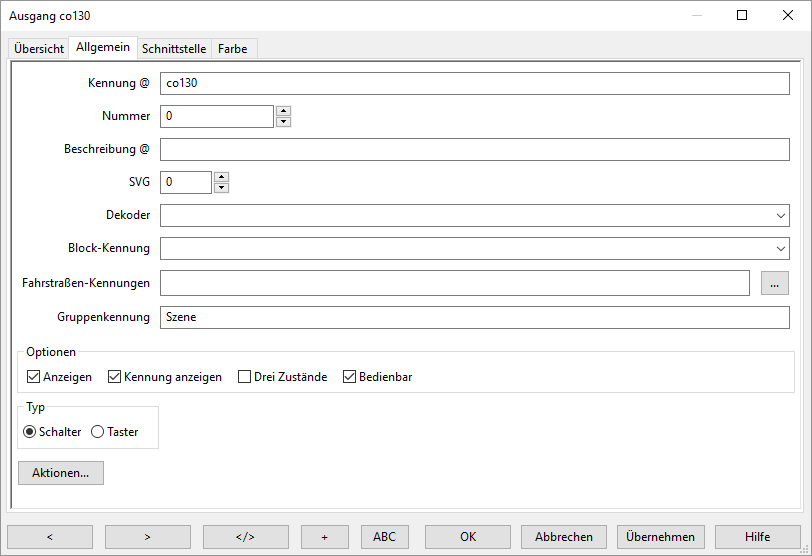This screenshot has height=556, width=812.
Task: Click the previous record '<' button
Action: coord(49,537)
